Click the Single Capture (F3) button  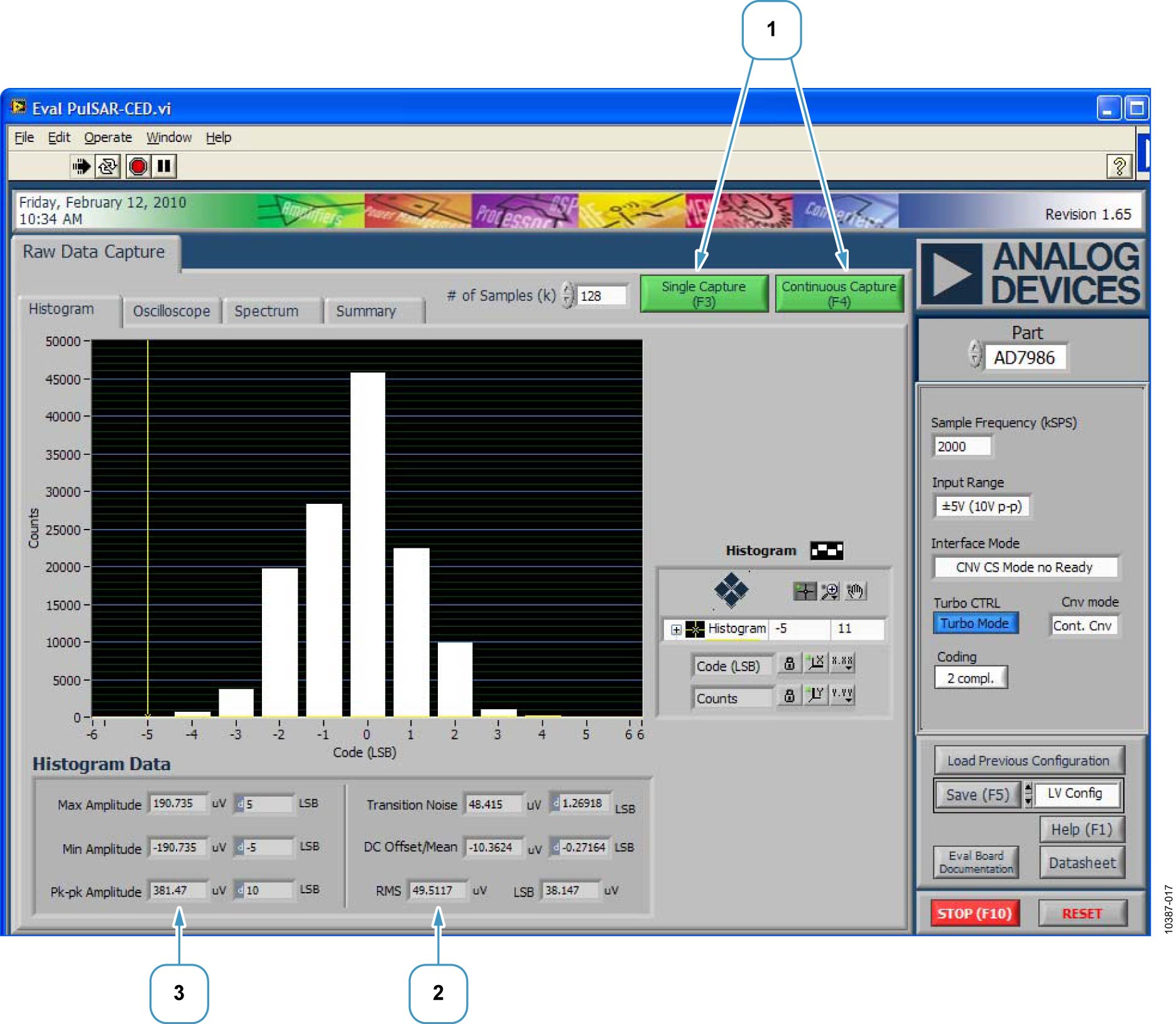pyautogui.click(x=704, y=293)
